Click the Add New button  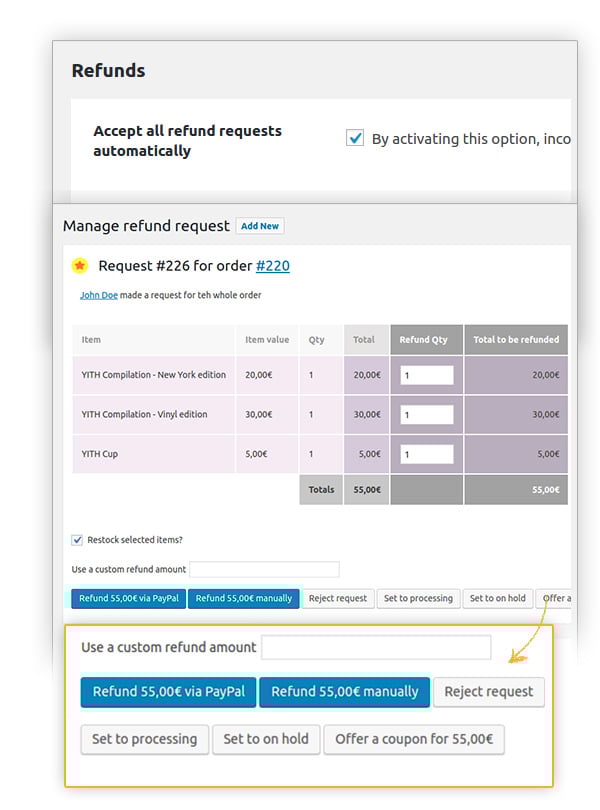[x=260, y=226]
